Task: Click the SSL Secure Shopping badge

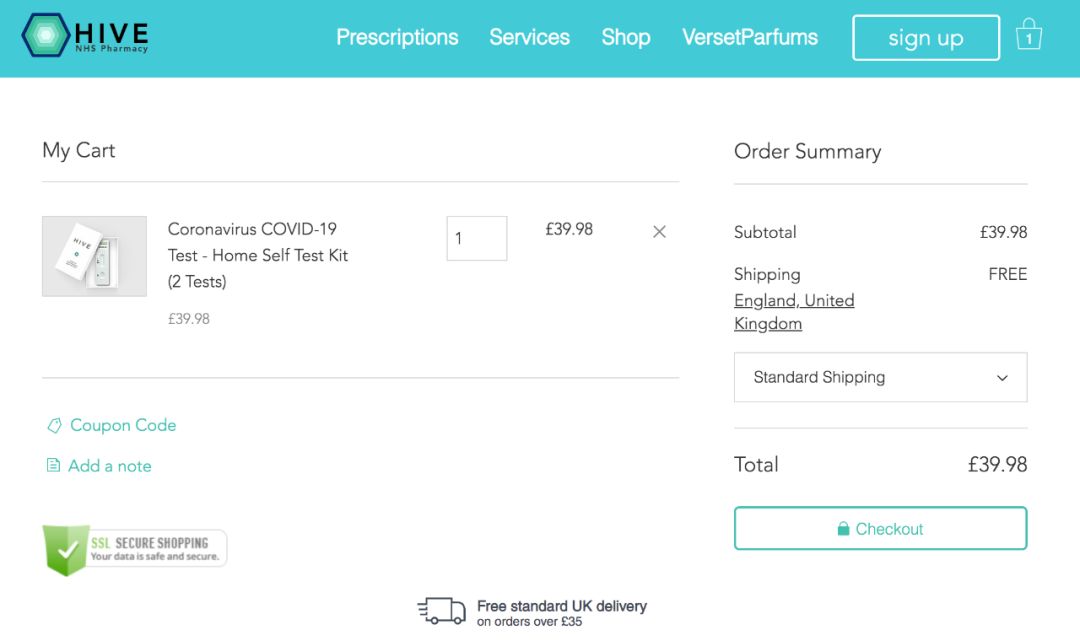Action: pos(134,549)
